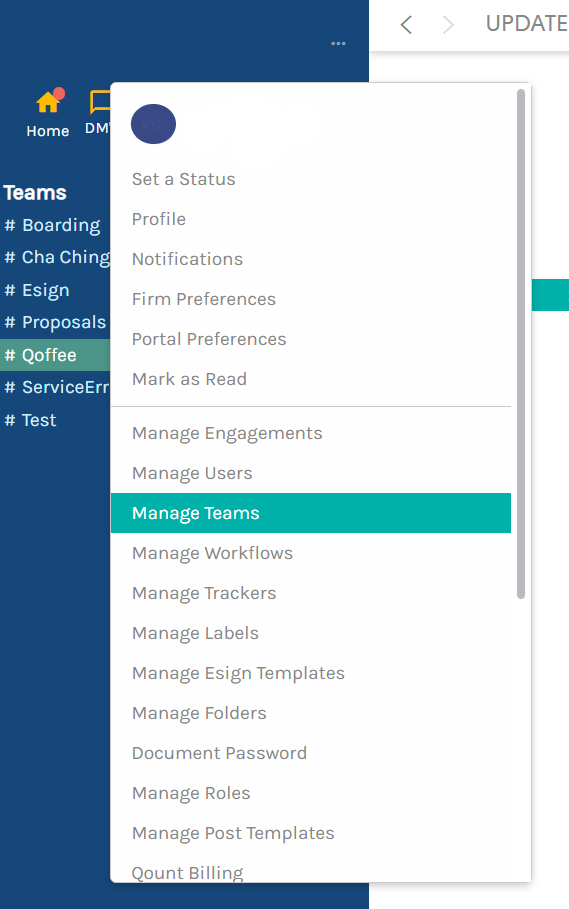The image size is (569, 909).
Task: Open Notifications settings in menu
Action: point(187,259)
